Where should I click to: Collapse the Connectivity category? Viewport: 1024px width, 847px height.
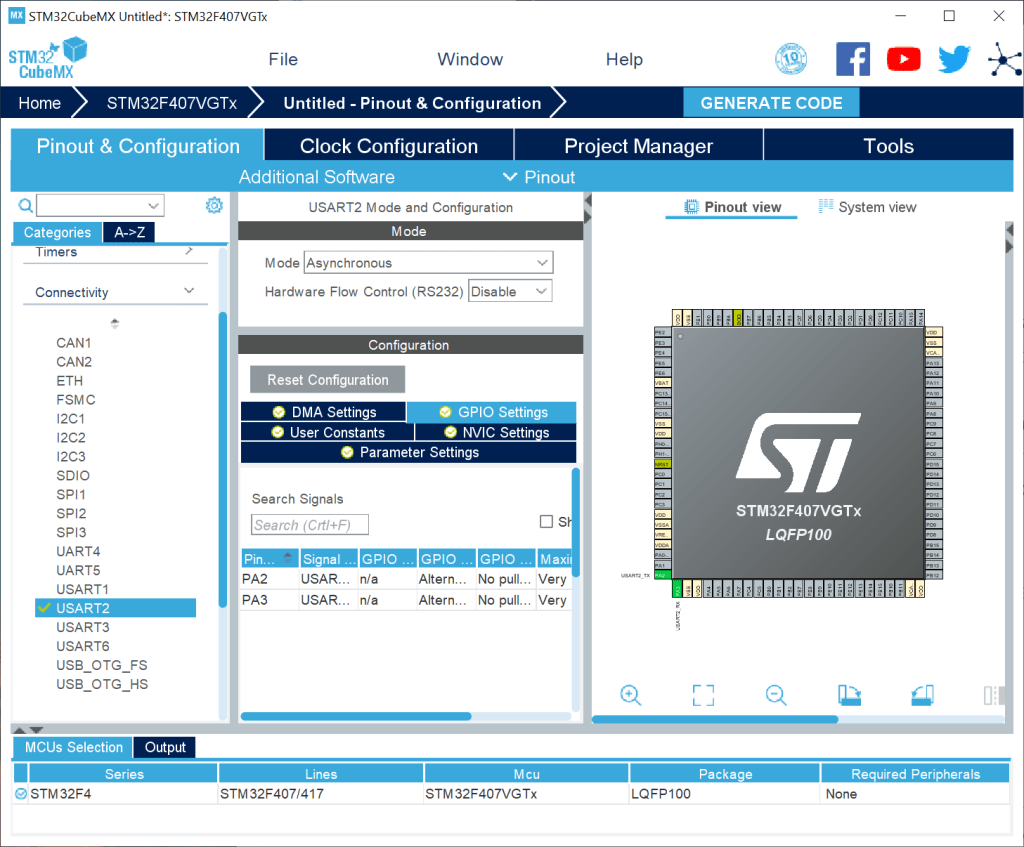coord(189,291)
